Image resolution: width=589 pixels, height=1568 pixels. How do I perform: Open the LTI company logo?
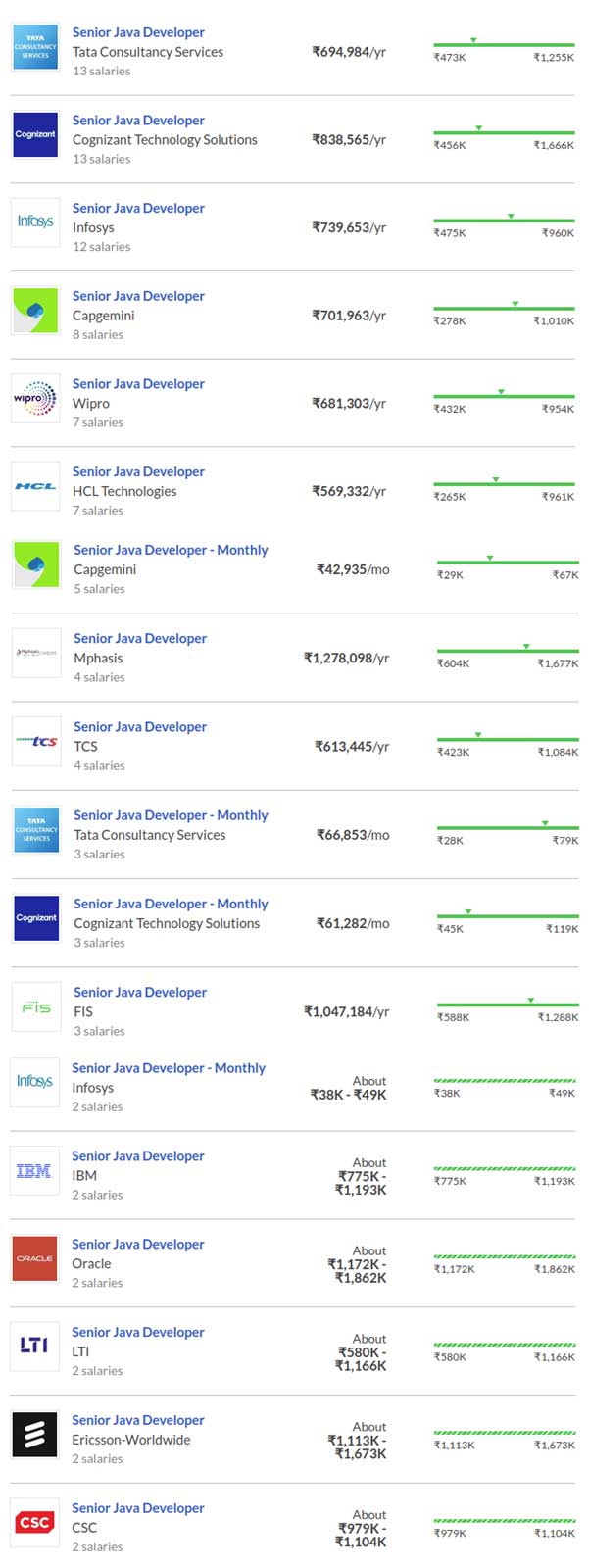34,1346
